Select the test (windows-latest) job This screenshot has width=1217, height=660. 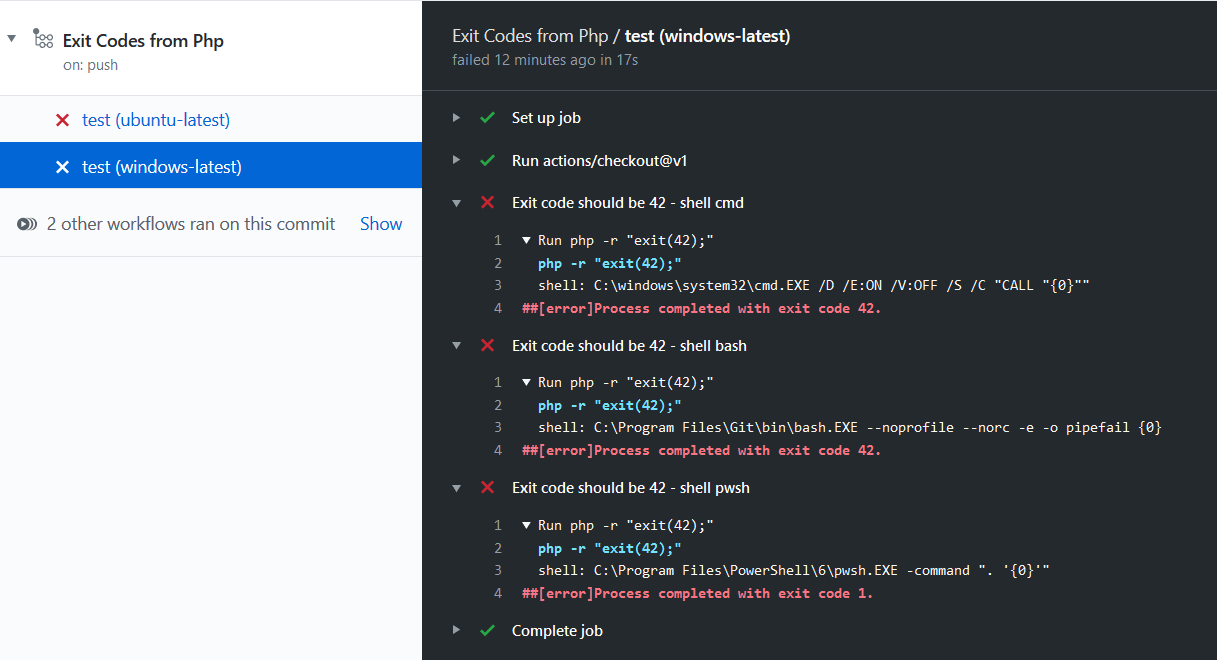pos(210,166)
